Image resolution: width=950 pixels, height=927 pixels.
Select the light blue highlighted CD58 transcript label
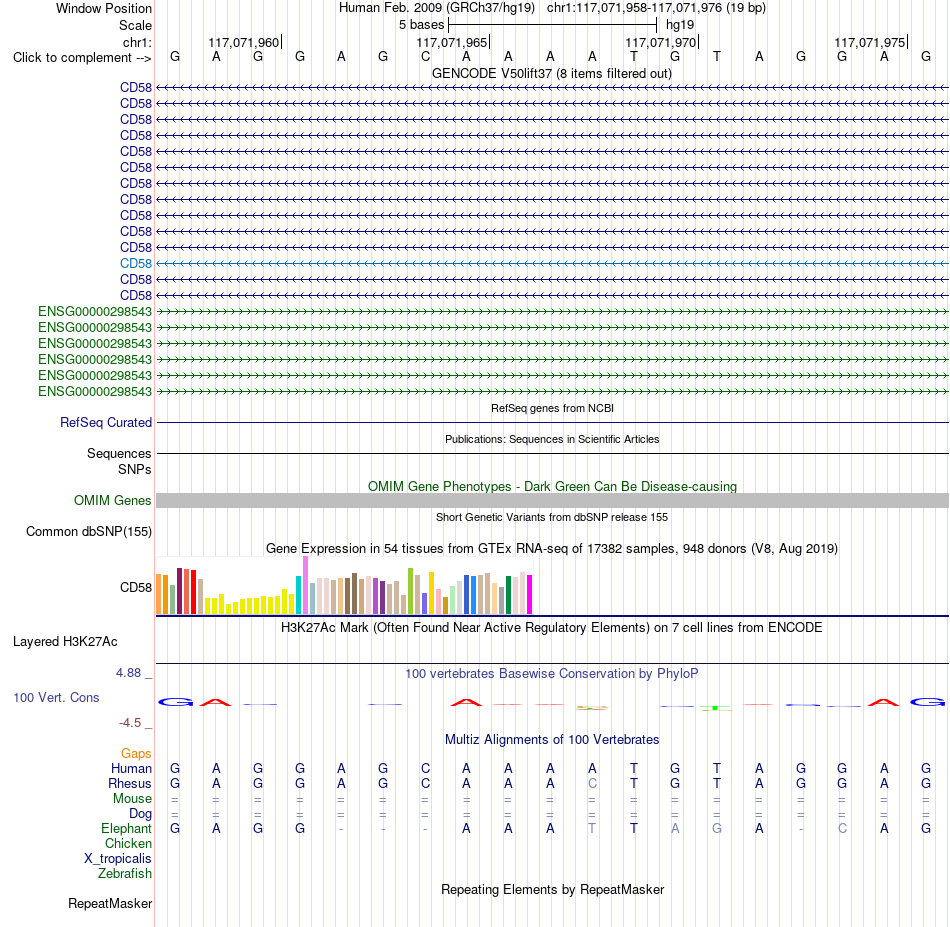[x=136, y=264]
